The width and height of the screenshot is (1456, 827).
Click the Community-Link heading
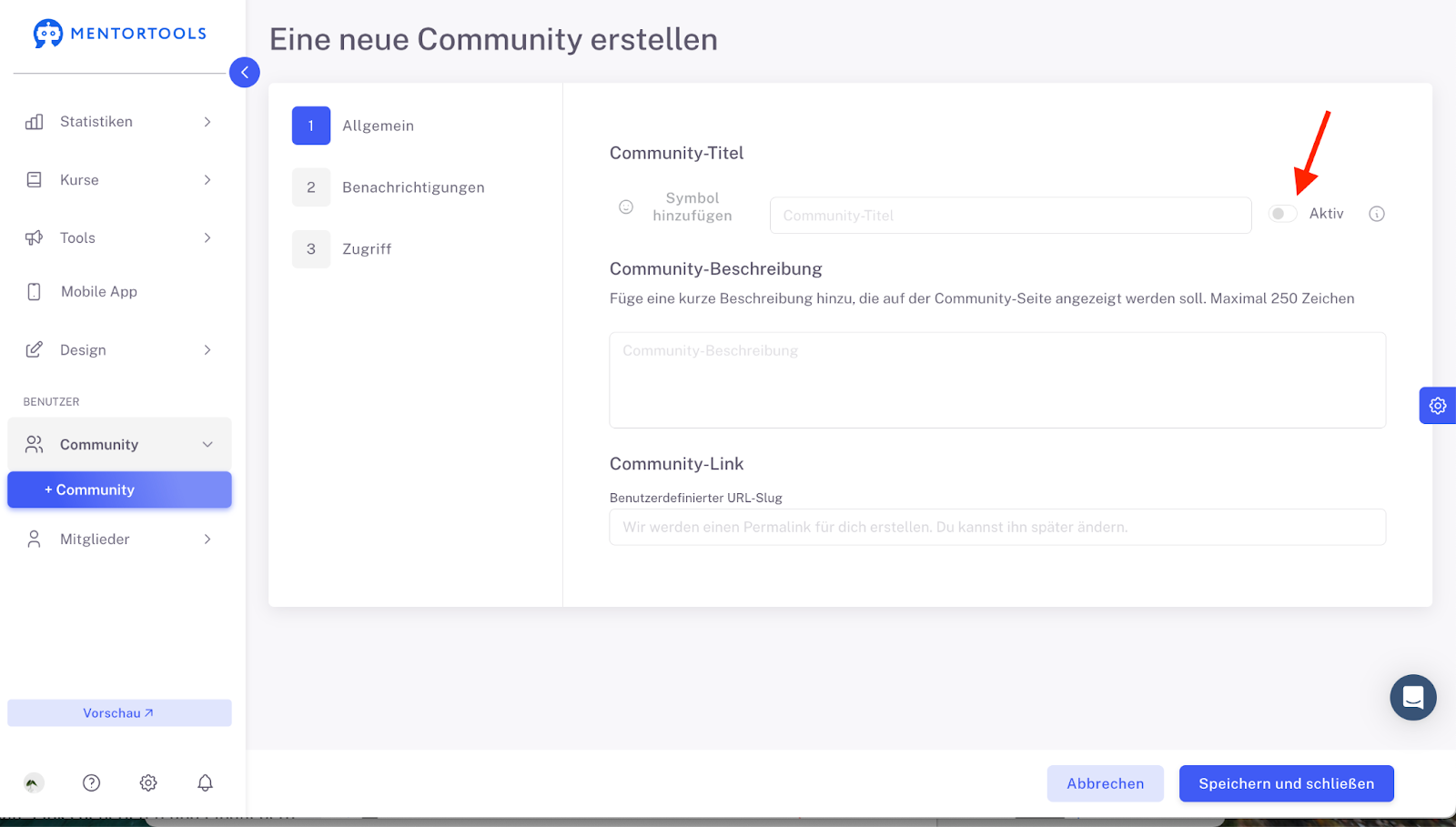pos(676,464)
